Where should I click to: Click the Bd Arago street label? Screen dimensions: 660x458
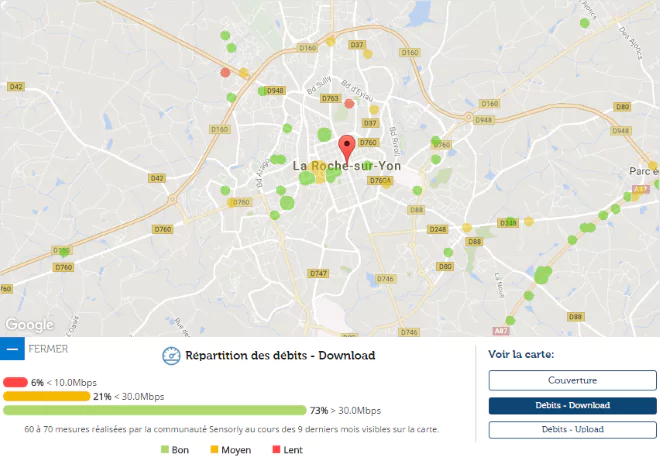coord(263,173)
